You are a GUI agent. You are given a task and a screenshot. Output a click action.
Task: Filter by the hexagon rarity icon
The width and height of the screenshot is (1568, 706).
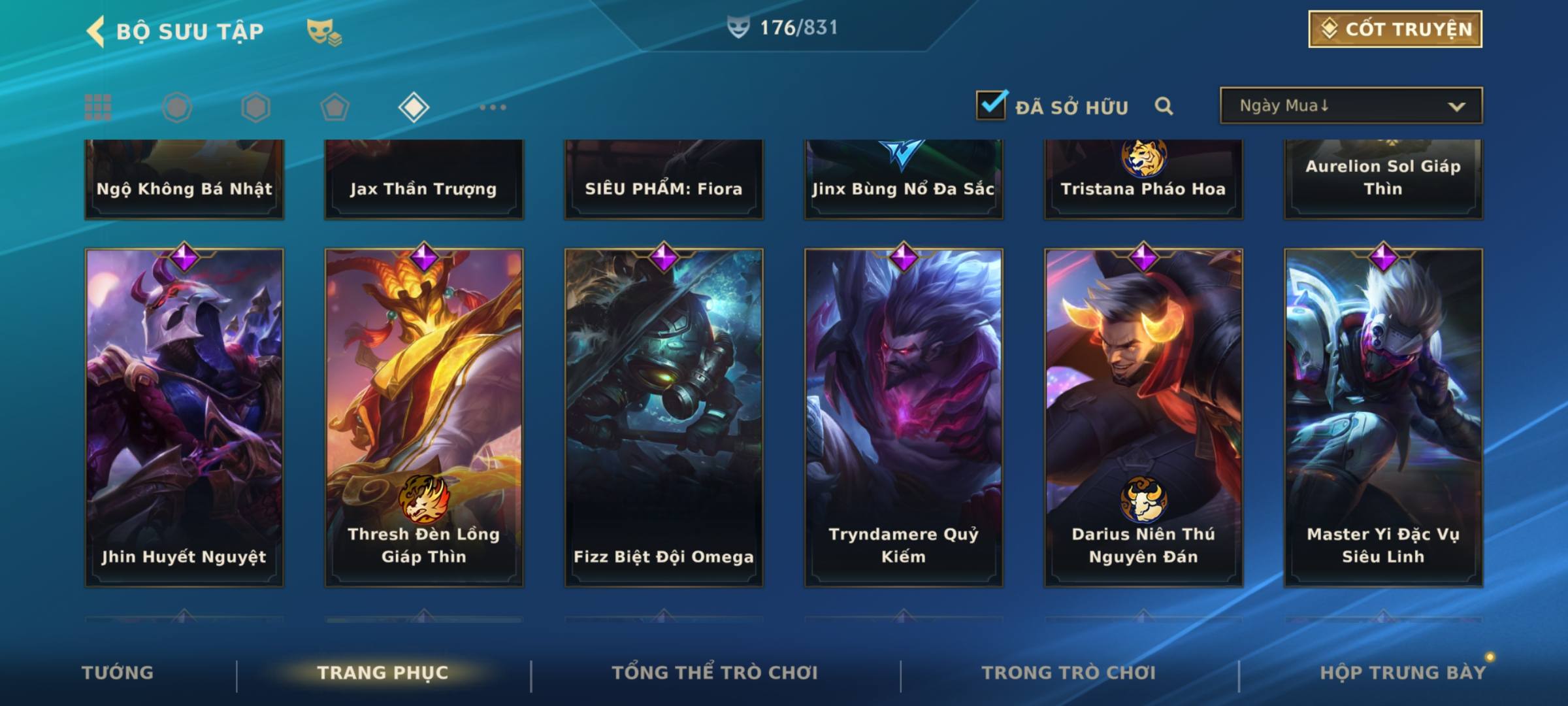(x=255, y=107)
